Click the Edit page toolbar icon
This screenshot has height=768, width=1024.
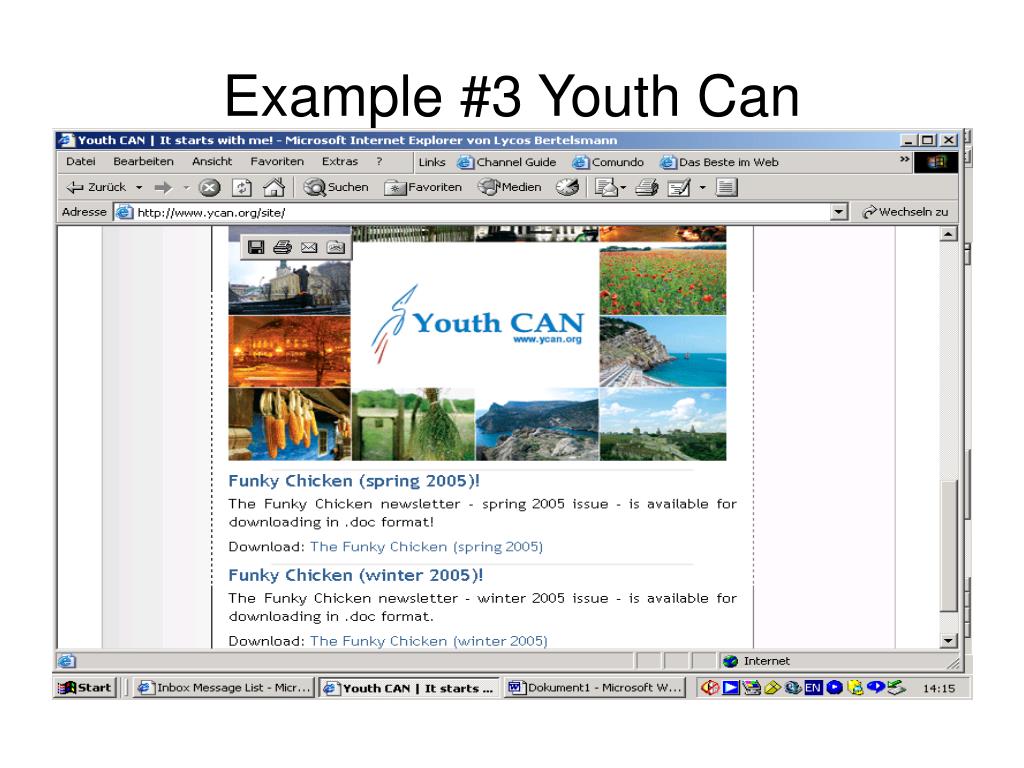pyautogui.click(x=679, y=188)
